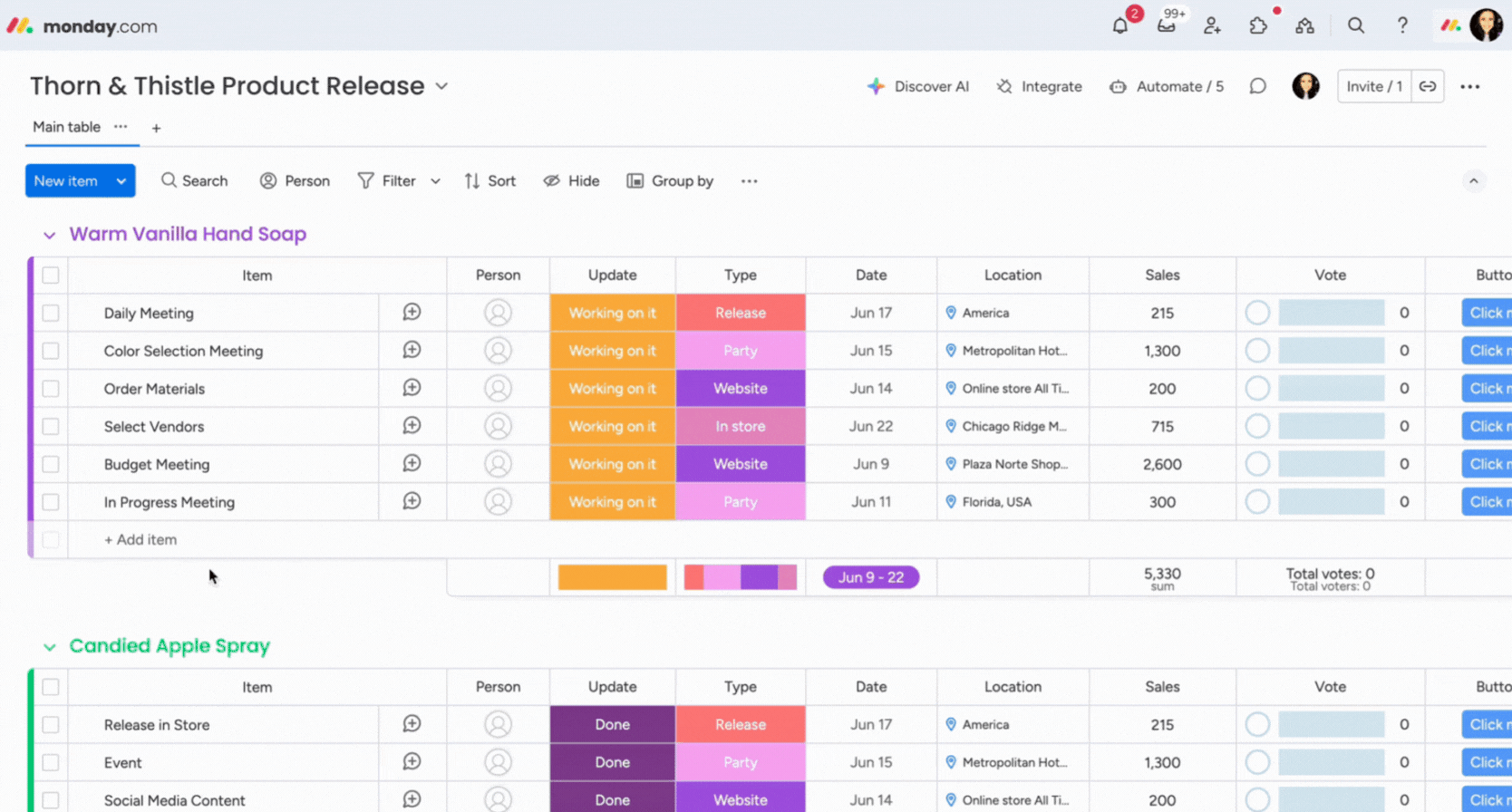Open Filter options dropdown arrow

click(x=435, y=181)
